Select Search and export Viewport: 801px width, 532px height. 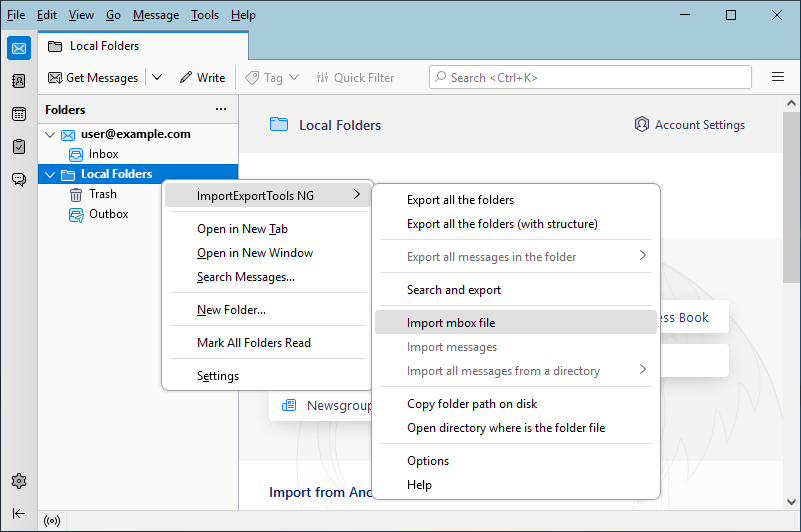point(516,290)
